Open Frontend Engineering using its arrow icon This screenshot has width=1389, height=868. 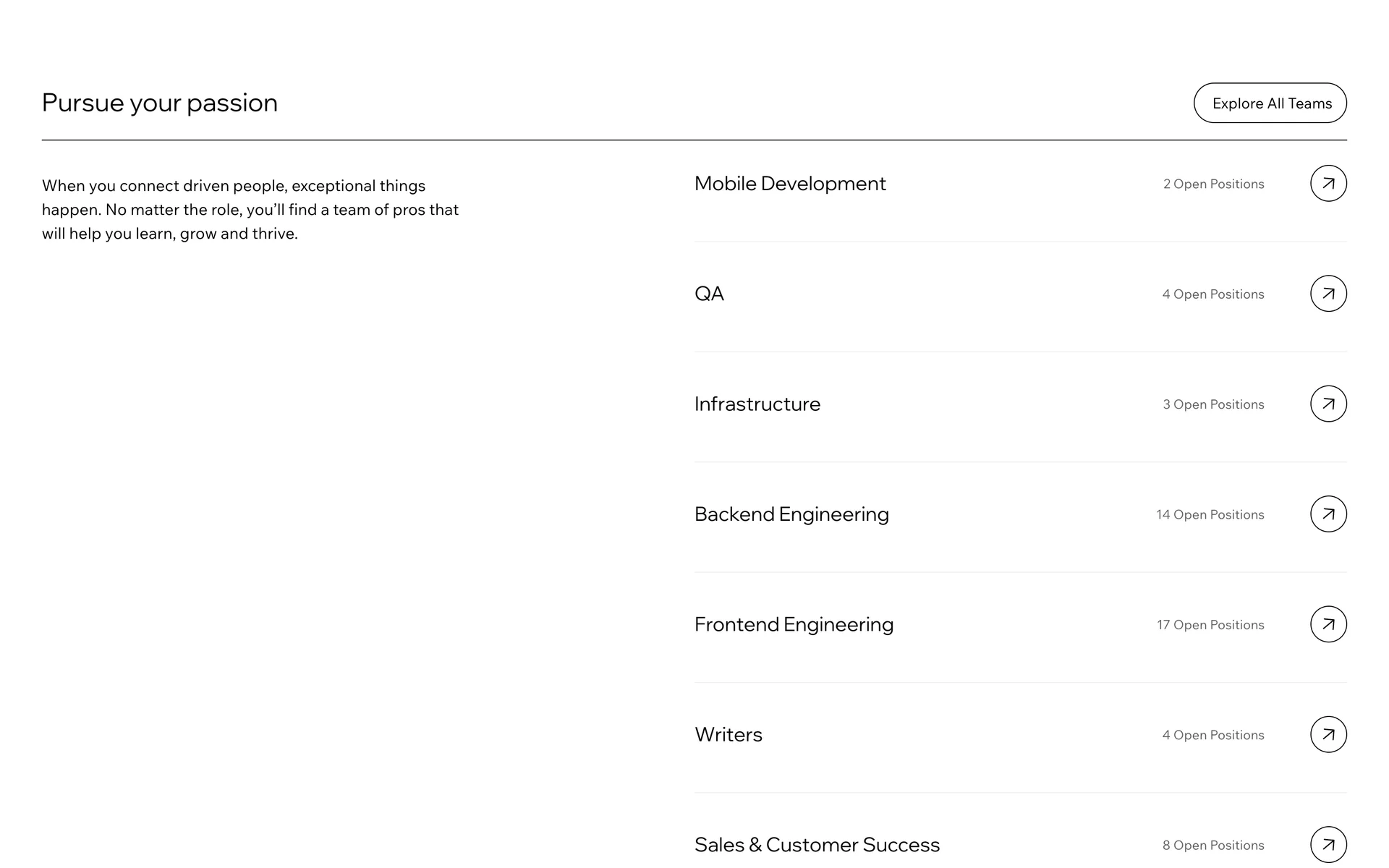pos(1328,624)
